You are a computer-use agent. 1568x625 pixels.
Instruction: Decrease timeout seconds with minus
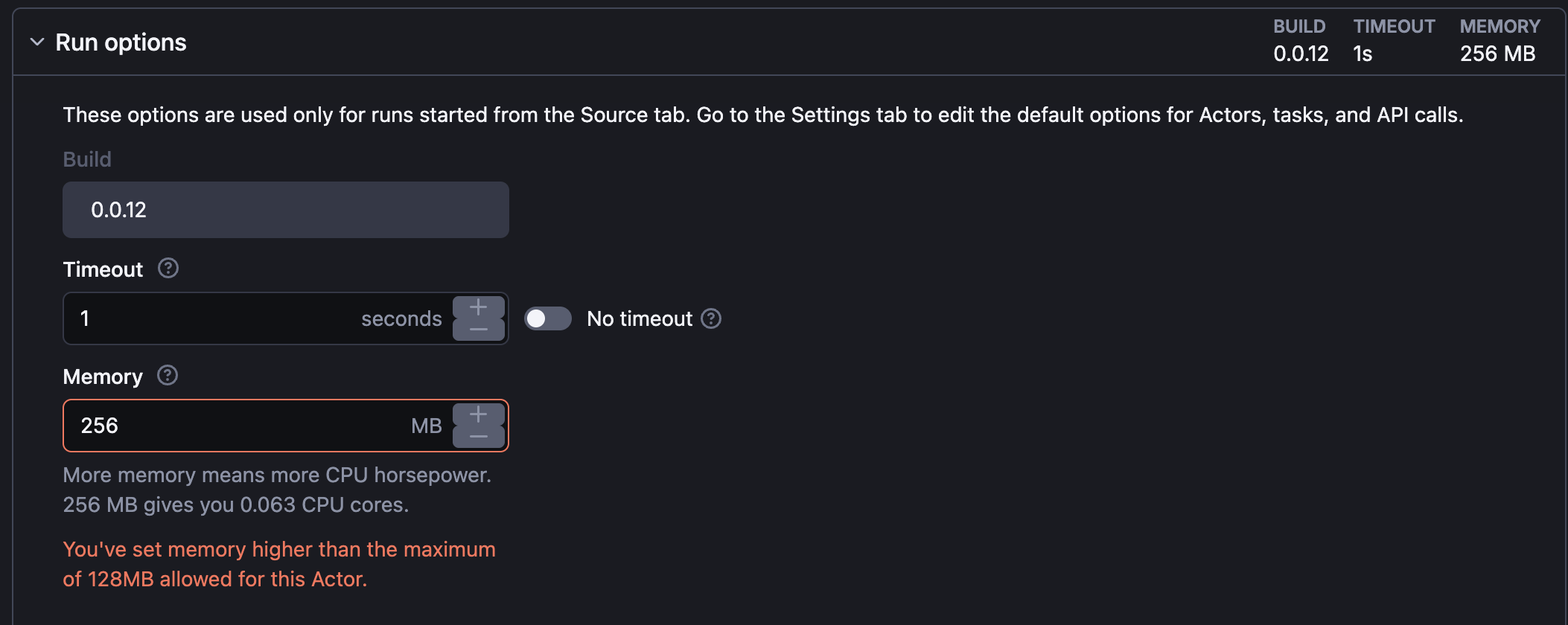(x=479, y=330)
